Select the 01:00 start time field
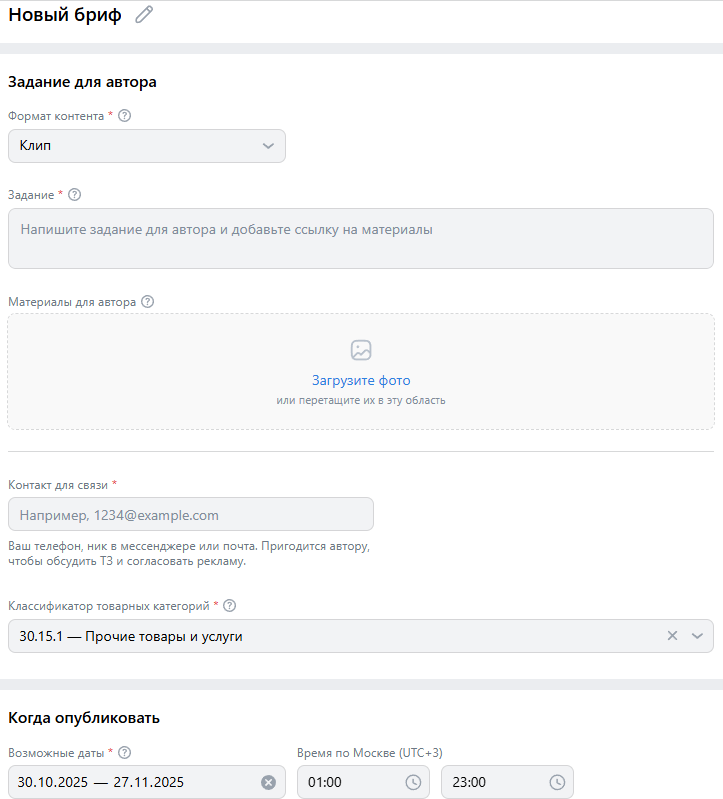 [x=363, y=782]
